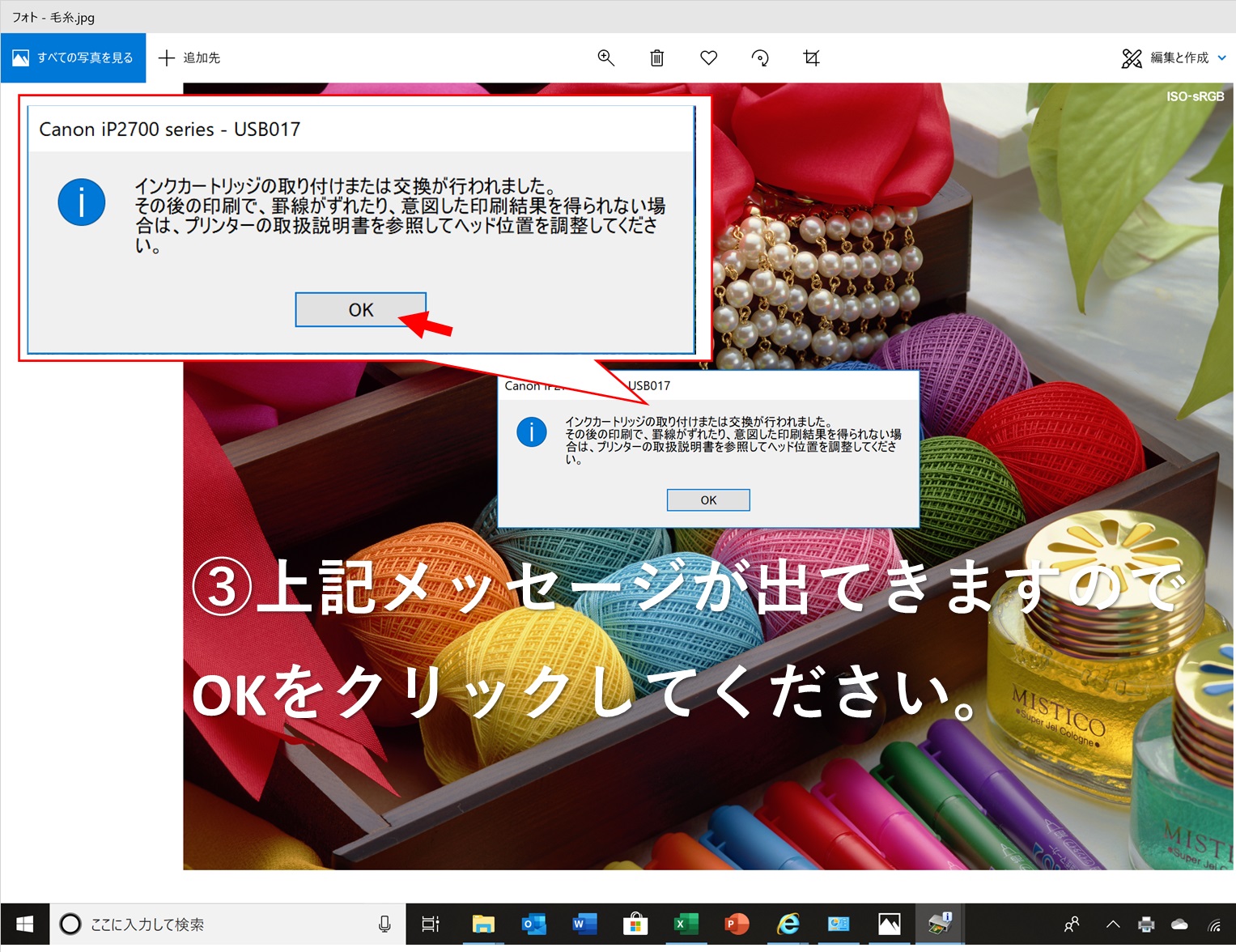Open Task View on the taskbar
This screenshot has height=952, width=1236.
[x=431, y=924]
